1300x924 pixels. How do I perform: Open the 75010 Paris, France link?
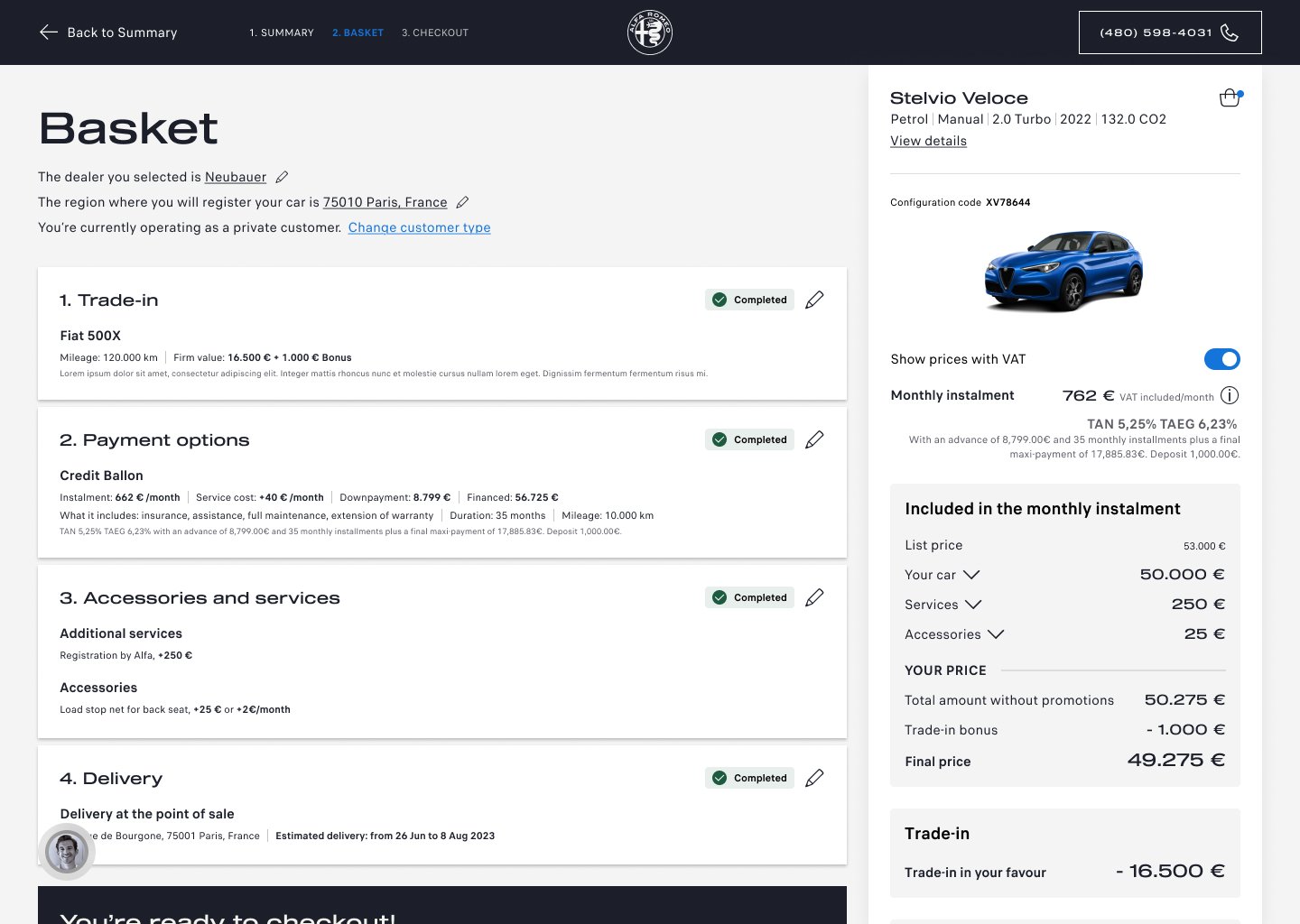(385, 202)
